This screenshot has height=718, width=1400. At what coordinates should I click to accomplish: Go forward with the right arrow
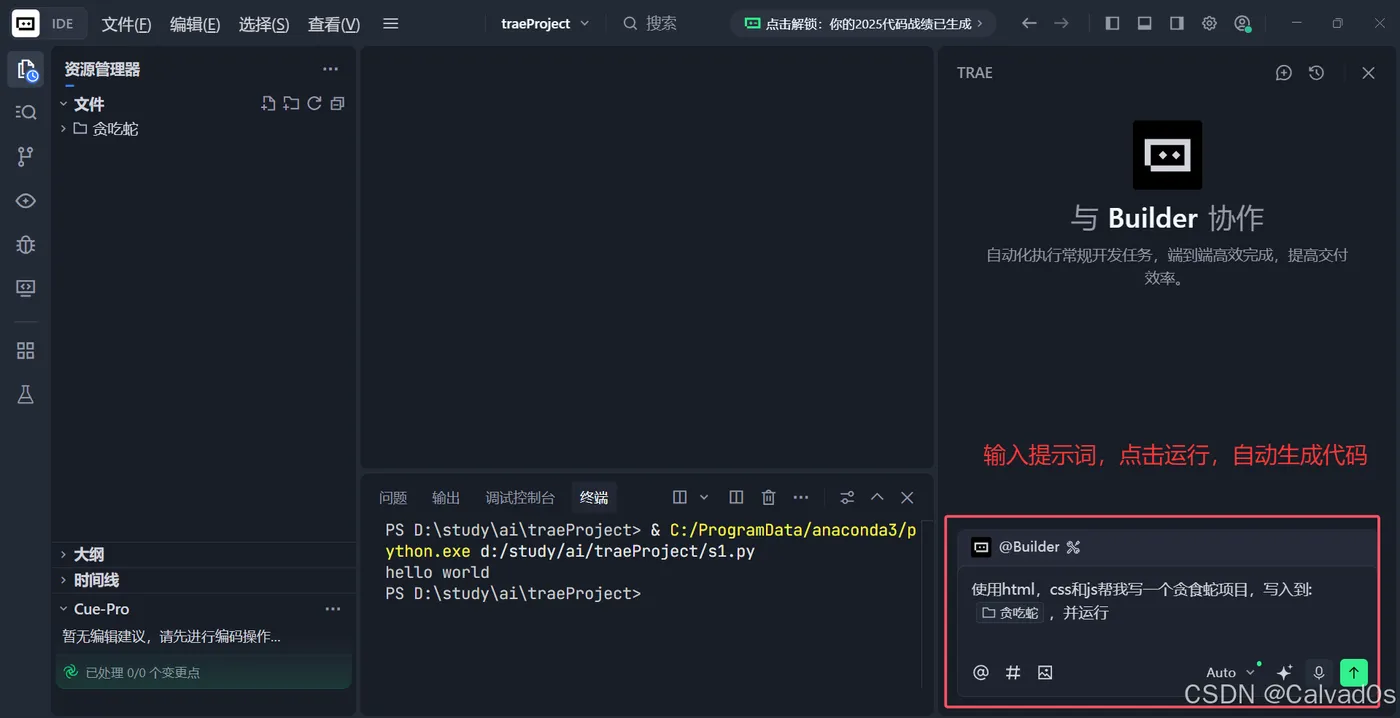click(1061, 23)
